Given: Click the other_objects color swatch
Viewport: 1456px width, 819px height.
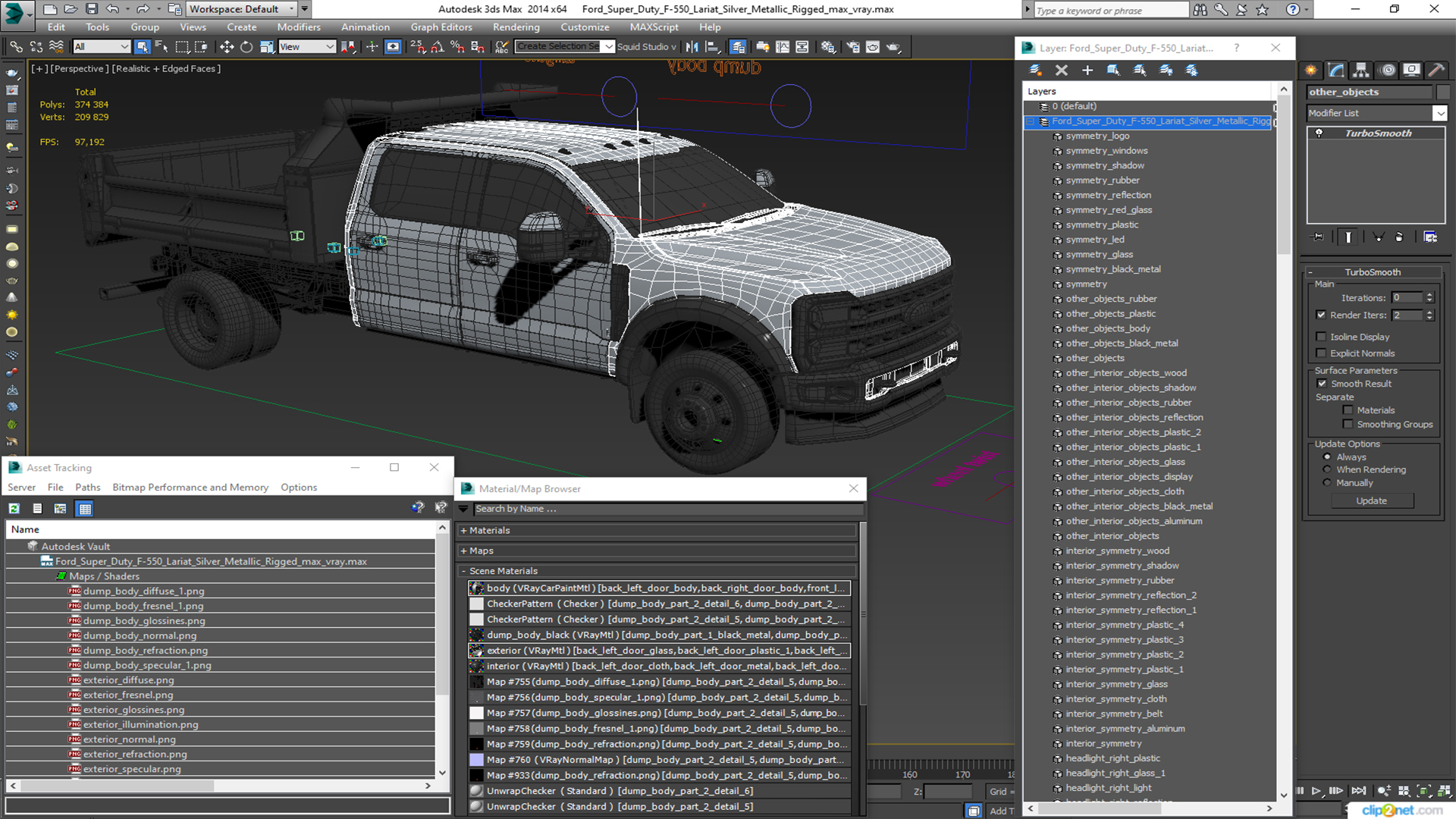Looking at the screenshot, I should pyautogui.click(x=1443, y=92).
